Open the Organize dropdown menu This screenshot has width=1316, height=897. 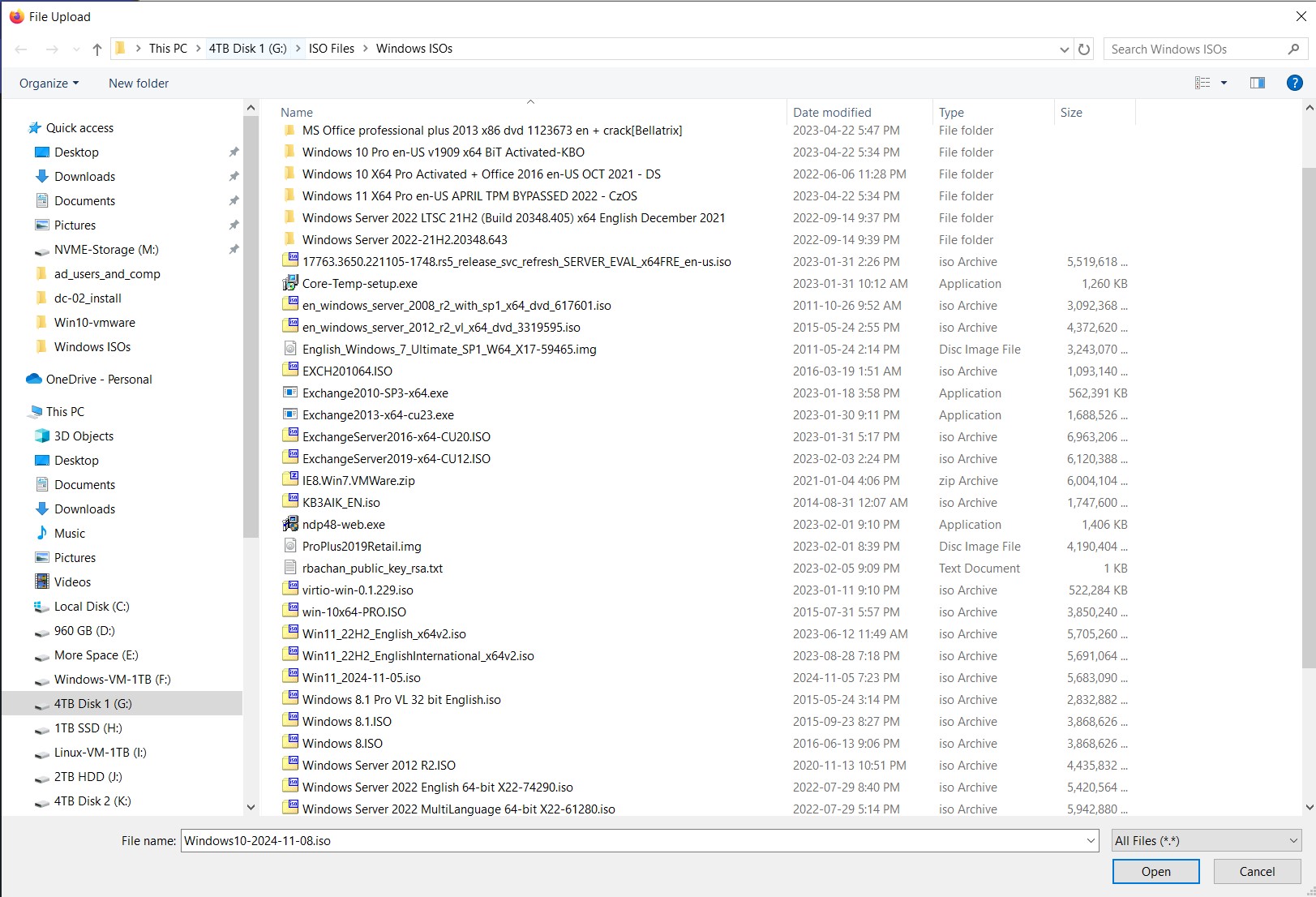point(49,83)
